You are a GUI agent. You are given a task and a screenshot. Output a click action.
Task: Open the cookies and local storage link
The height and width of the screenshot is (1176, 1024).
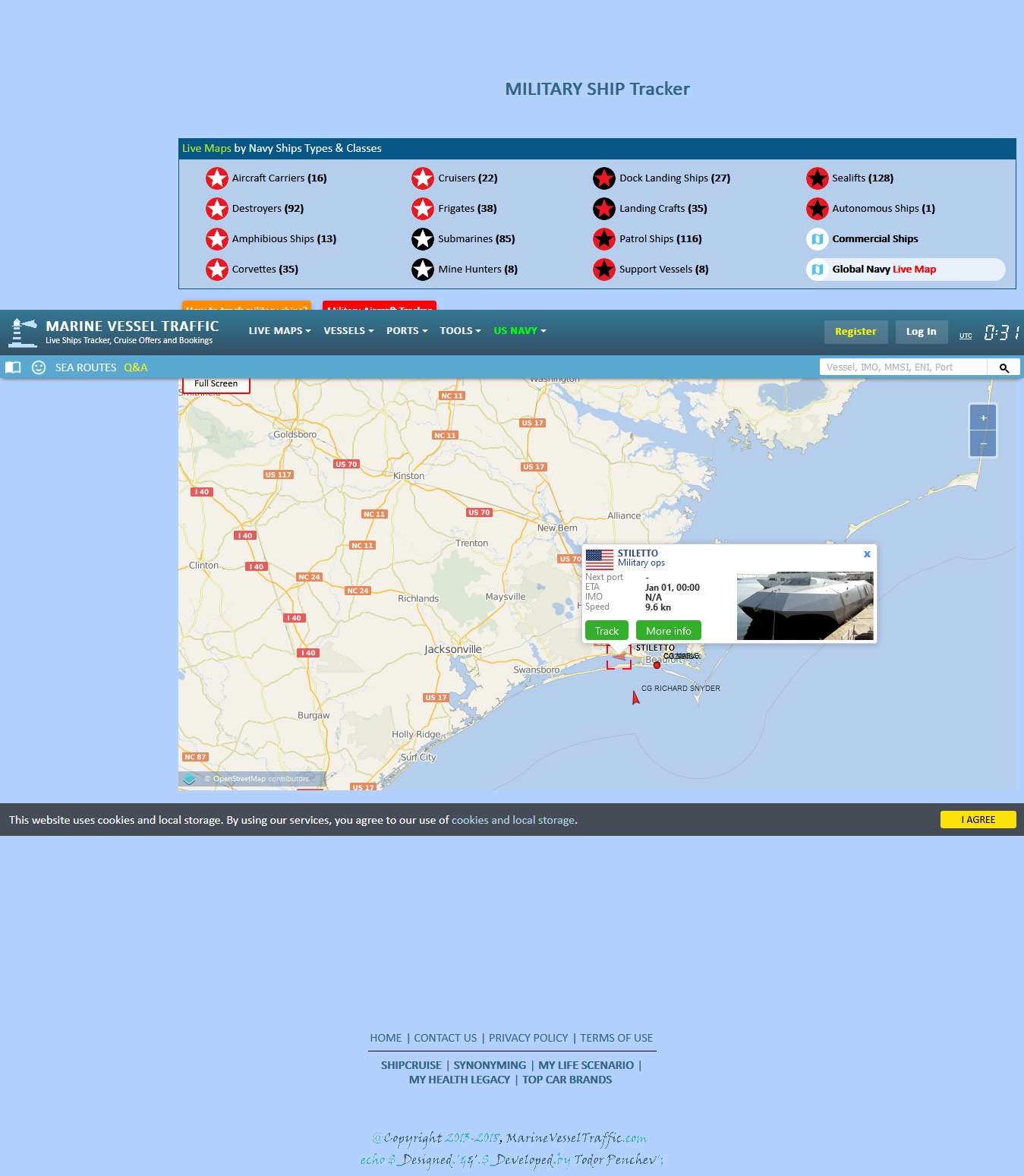(513, 820)
